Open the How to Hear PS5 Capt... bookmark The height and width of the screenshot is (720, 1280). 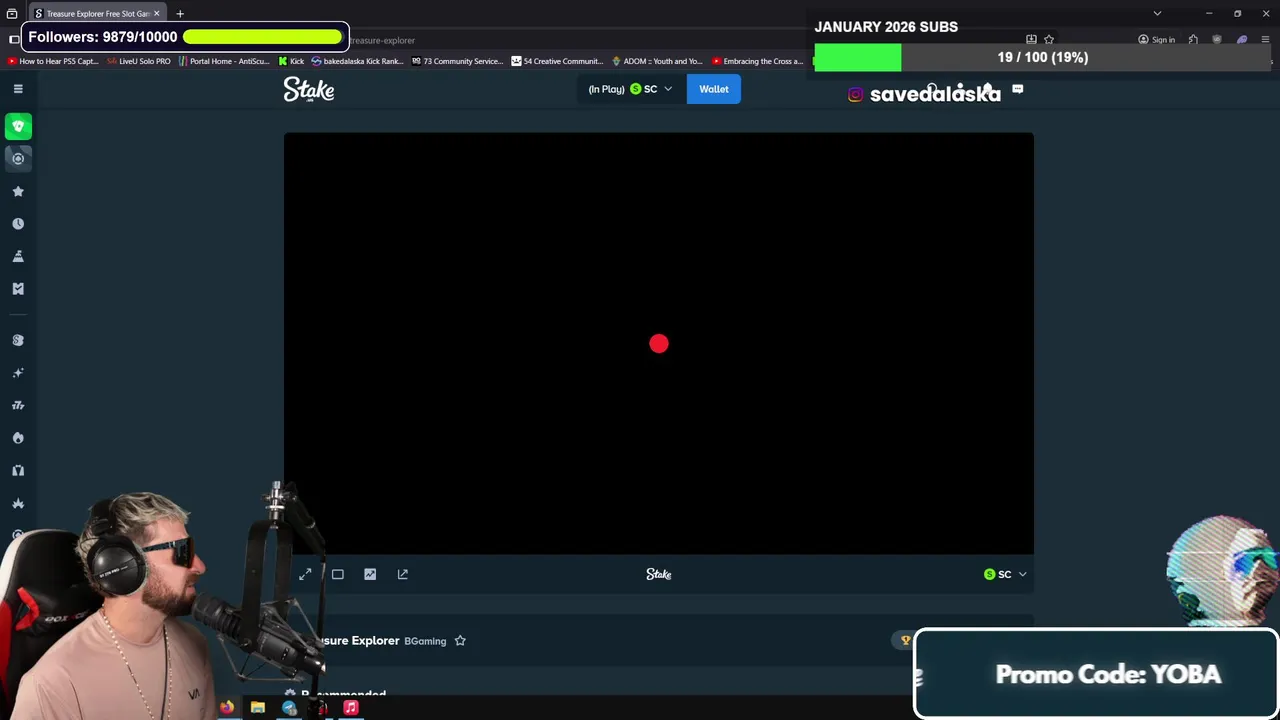click(x=53, y=61)
